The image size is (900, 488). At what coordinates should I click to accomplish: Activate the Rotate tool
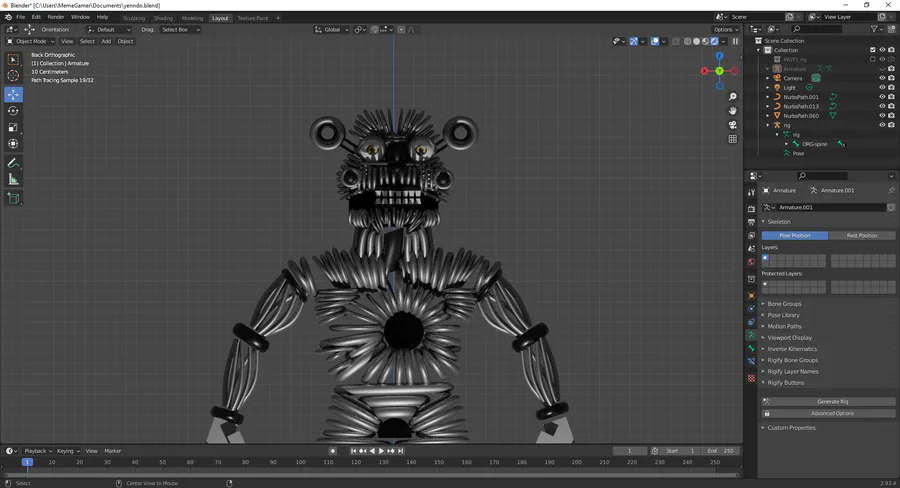coord(13,111)
